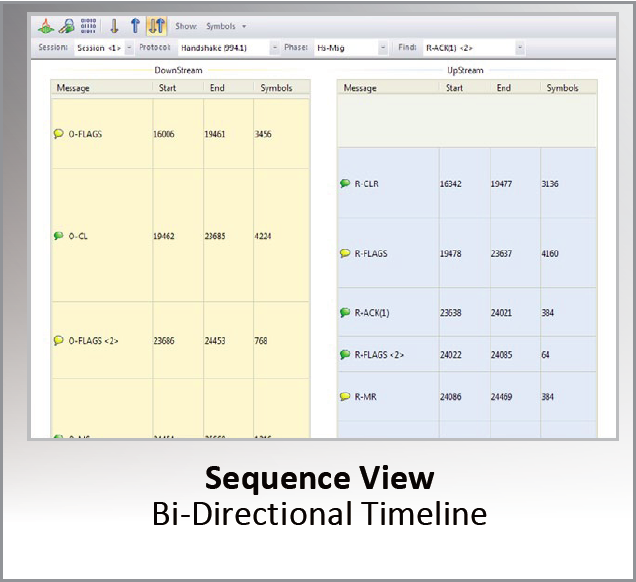Viewport: 636px width, 582px height.
Task: Select the O-FLAGS message row
Action: pos(180,134)
